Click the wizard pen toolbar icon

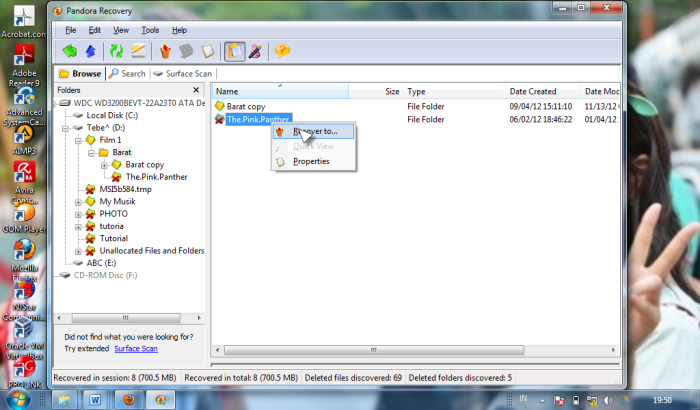tap(255, 51)
